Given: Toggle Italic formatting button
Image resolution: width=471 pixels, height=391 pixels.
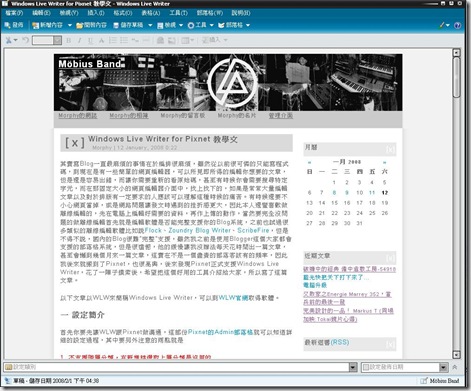Looking at the screenshot, I should [x=79, y=40].
